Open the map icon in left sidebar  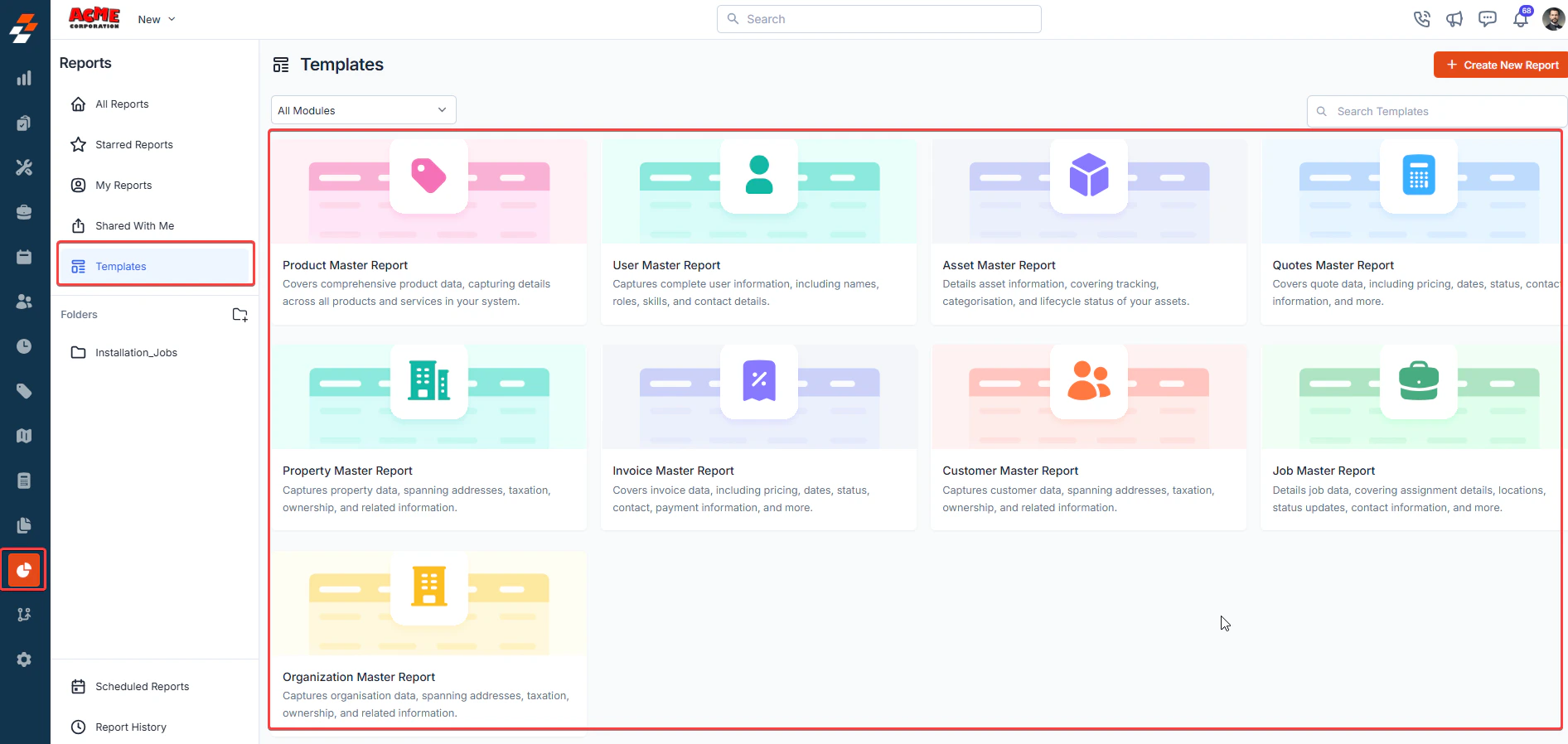24,436
